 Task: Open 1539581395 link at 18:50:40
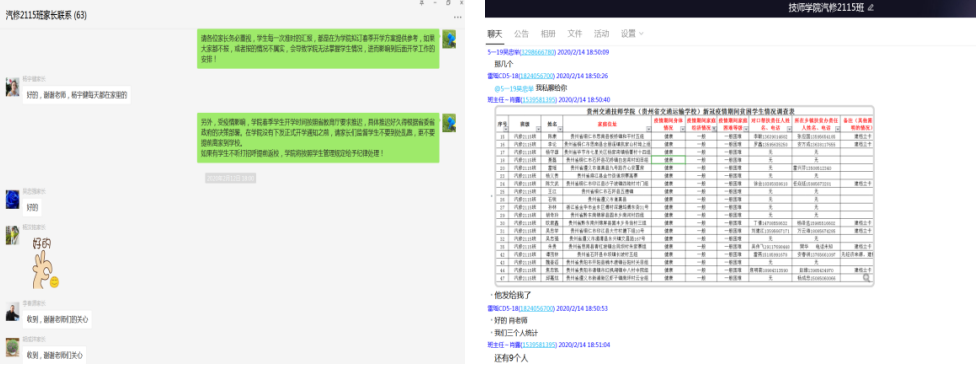[539, 100]
